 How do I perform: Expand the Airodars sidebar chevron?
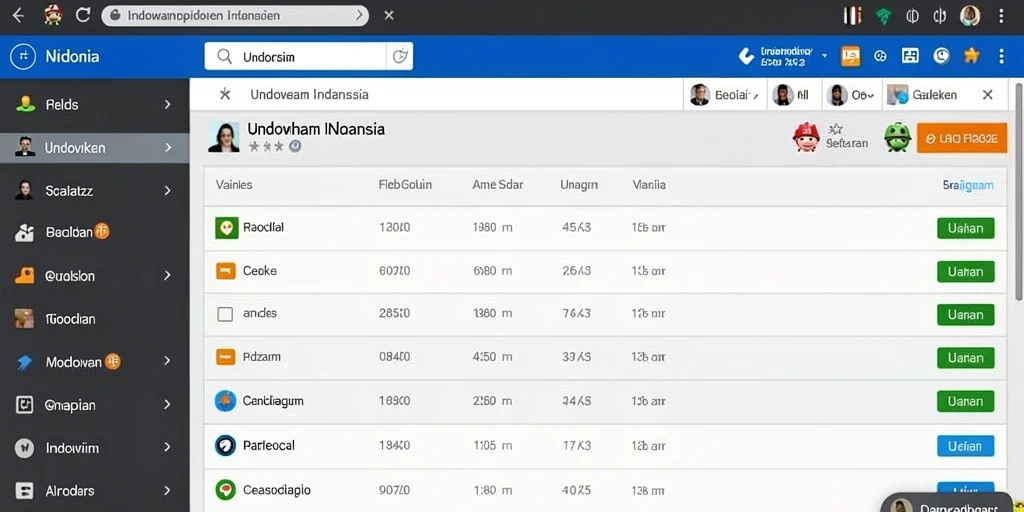tap(168, 490)
